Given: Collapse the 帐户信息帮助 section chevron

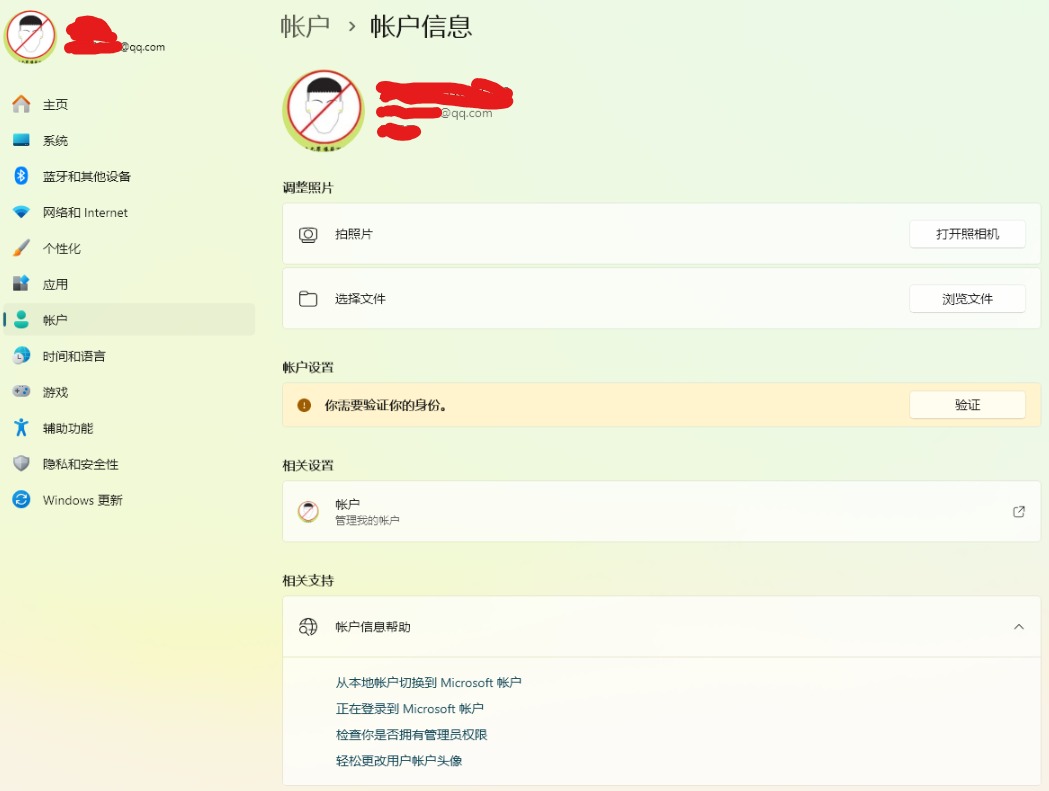Looking at the screenshot, I should 1019,626.
